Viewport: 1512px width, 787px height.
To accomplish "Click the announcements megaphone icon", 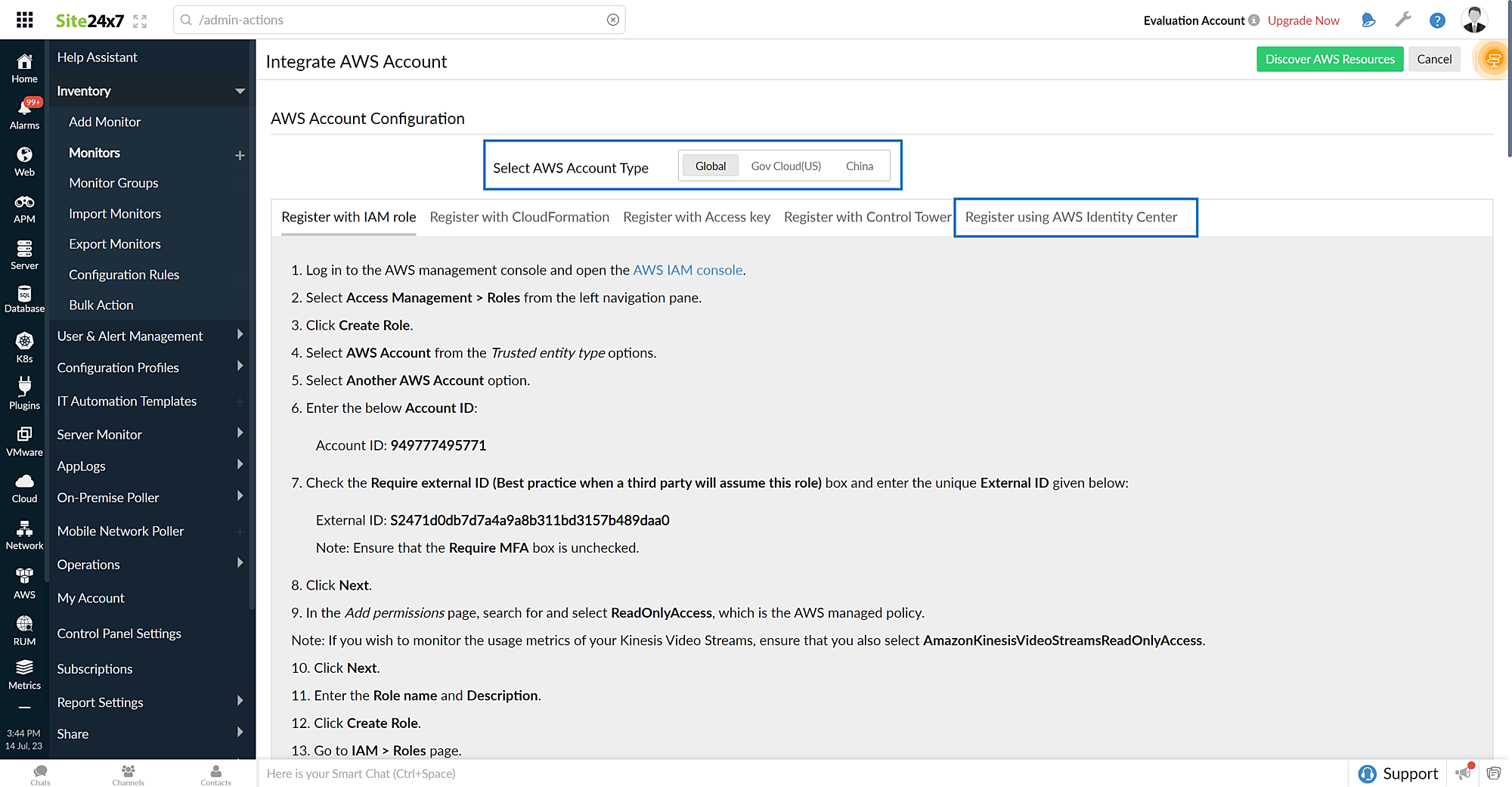I will [1464, 772].
